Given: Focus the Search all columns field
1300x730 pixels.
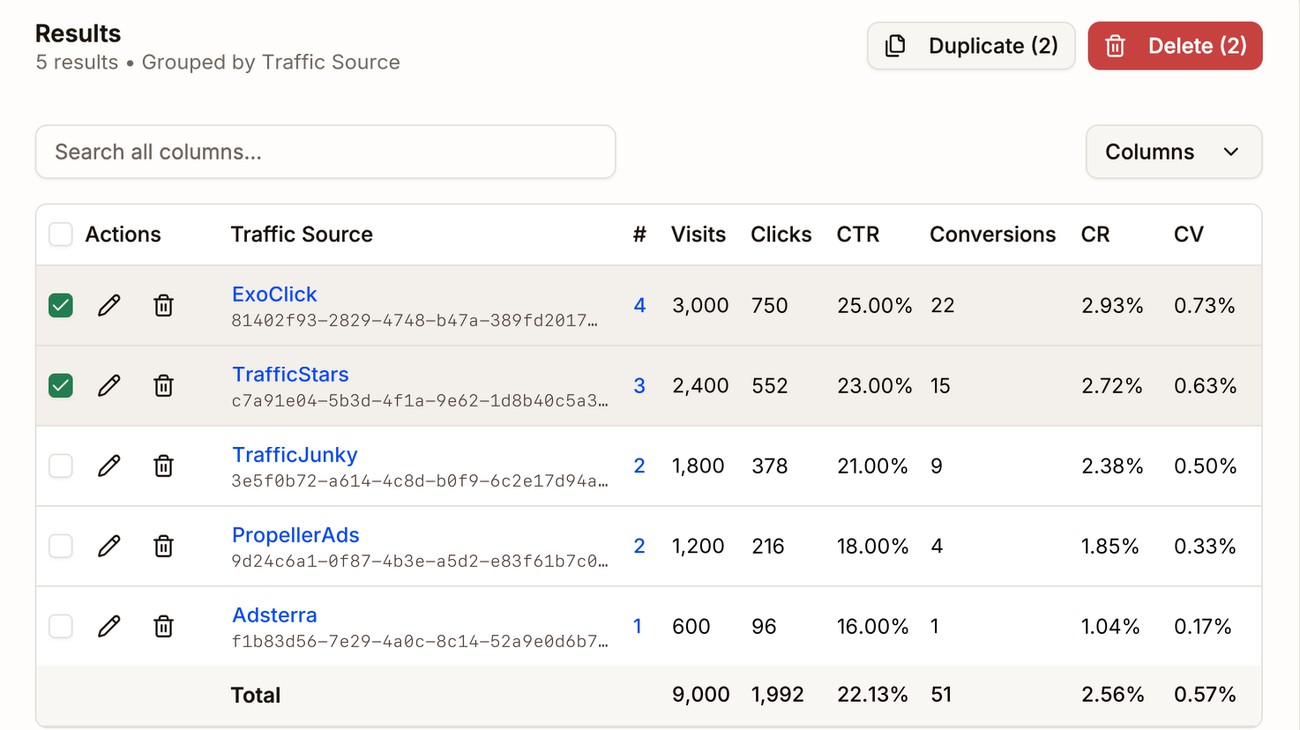Looking at the screenshot, I should pyautogui.click(x=325, y=152).
